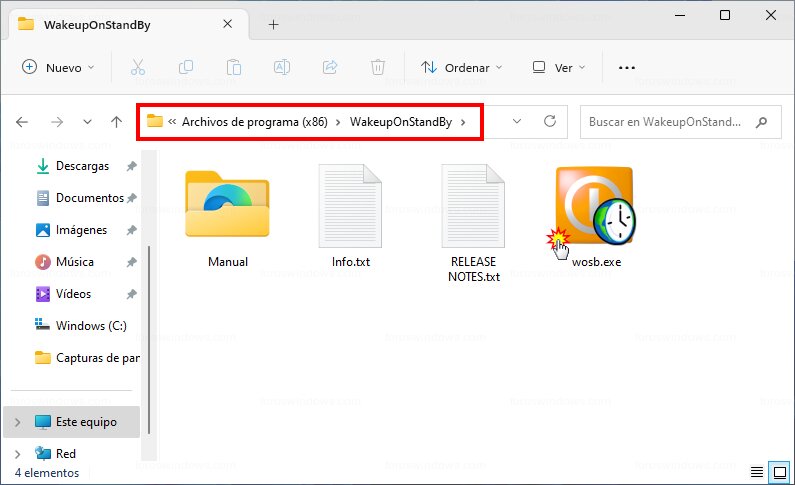Select Este equipo in the sidebar
Viewport: 795px width, 485px height.
[71, 422]
